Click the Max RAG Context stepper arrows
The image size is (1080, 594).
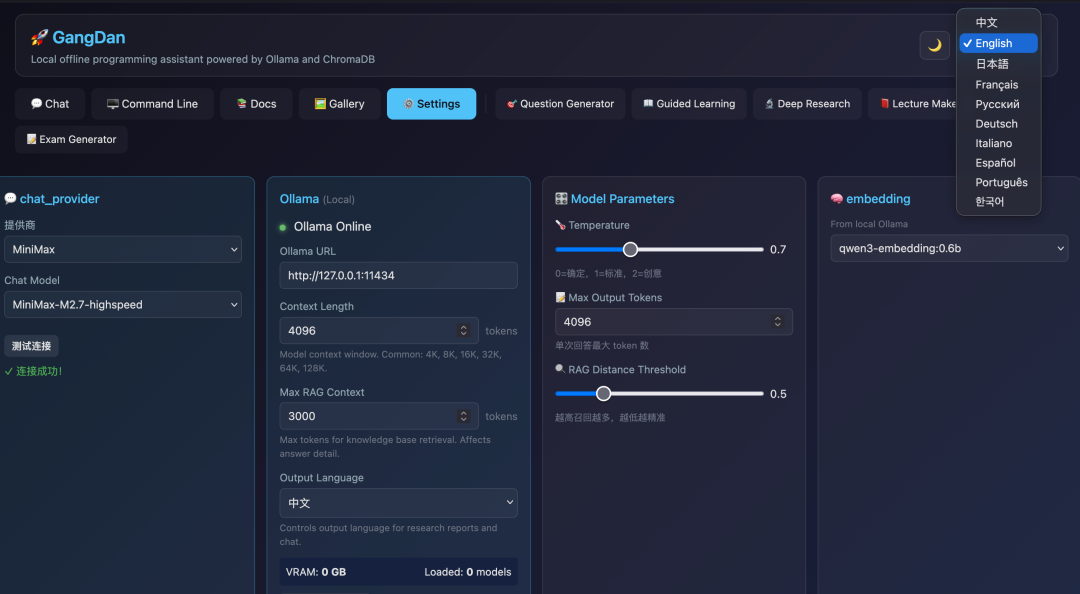click(x=464, y=416)
